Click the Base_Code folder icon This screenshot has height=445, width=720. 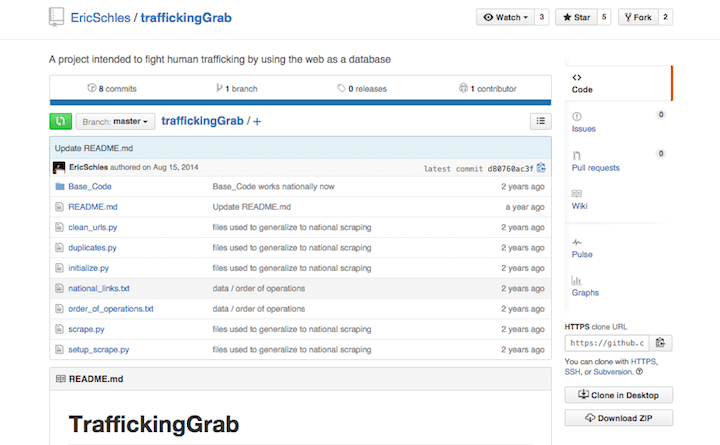tap(60, 186)
